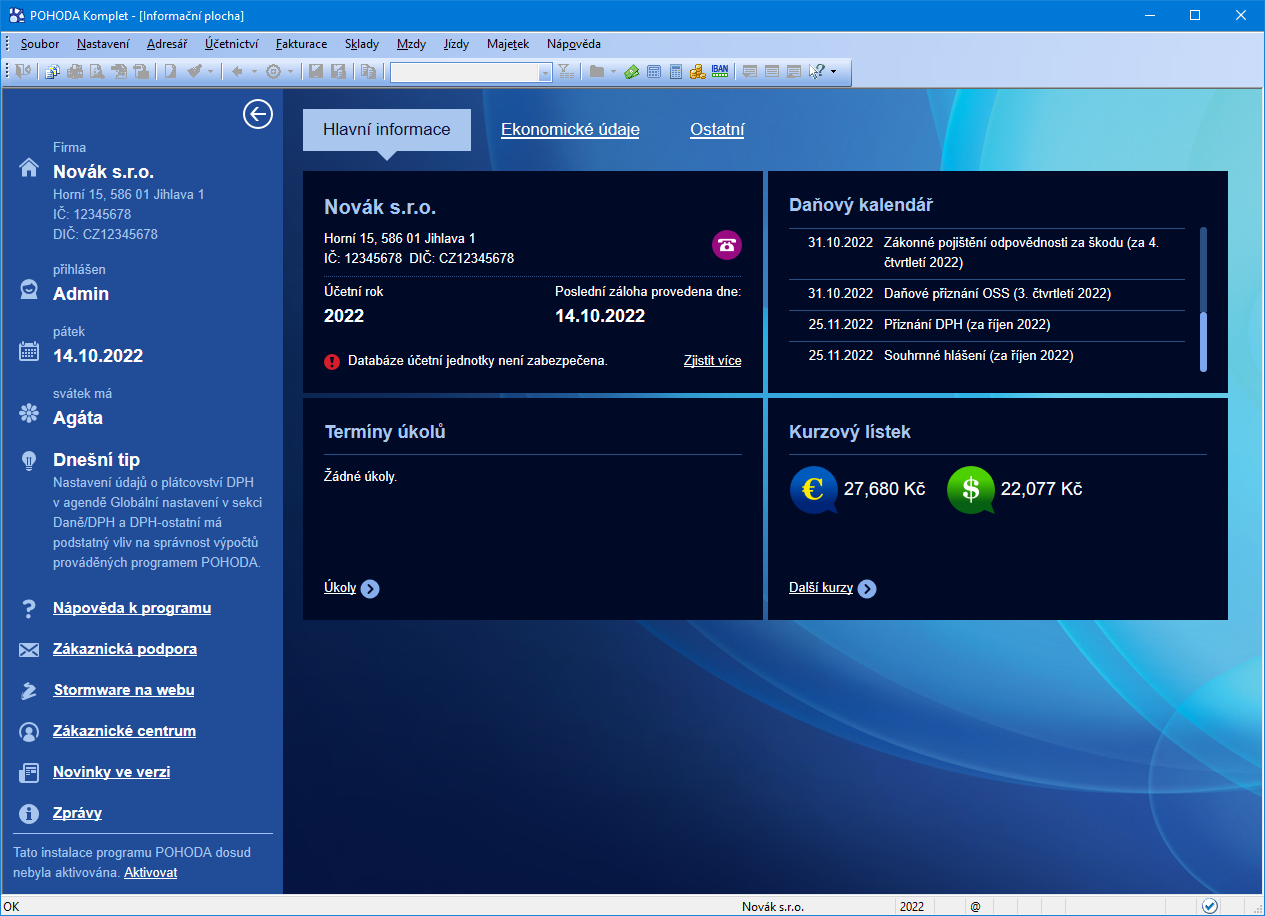Click the What's This help cursor icon
Viewport: 1265px width, 916px height.
[816, 72]
